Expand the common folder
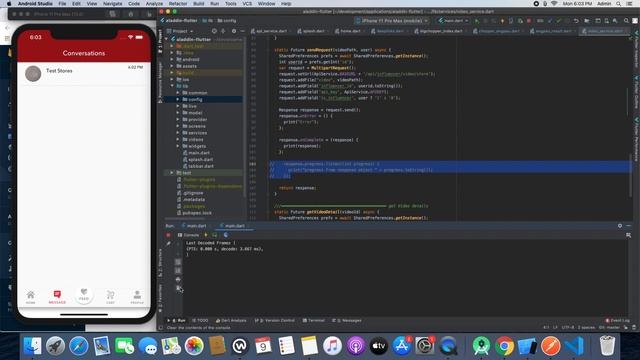640x360 pixels. pos(178,93)
